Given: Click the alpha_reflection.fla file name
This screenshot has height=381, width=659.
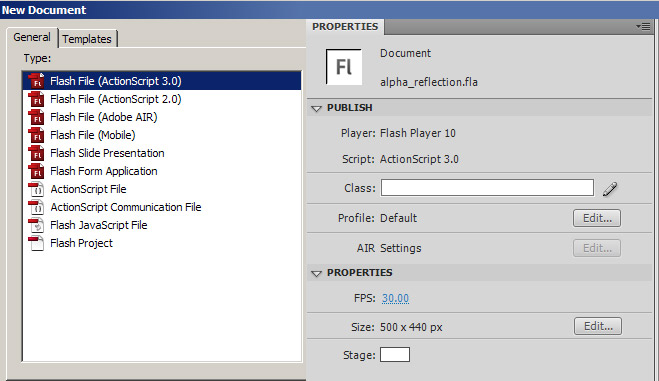Looking at the screenshot, I should pos(429,82).
